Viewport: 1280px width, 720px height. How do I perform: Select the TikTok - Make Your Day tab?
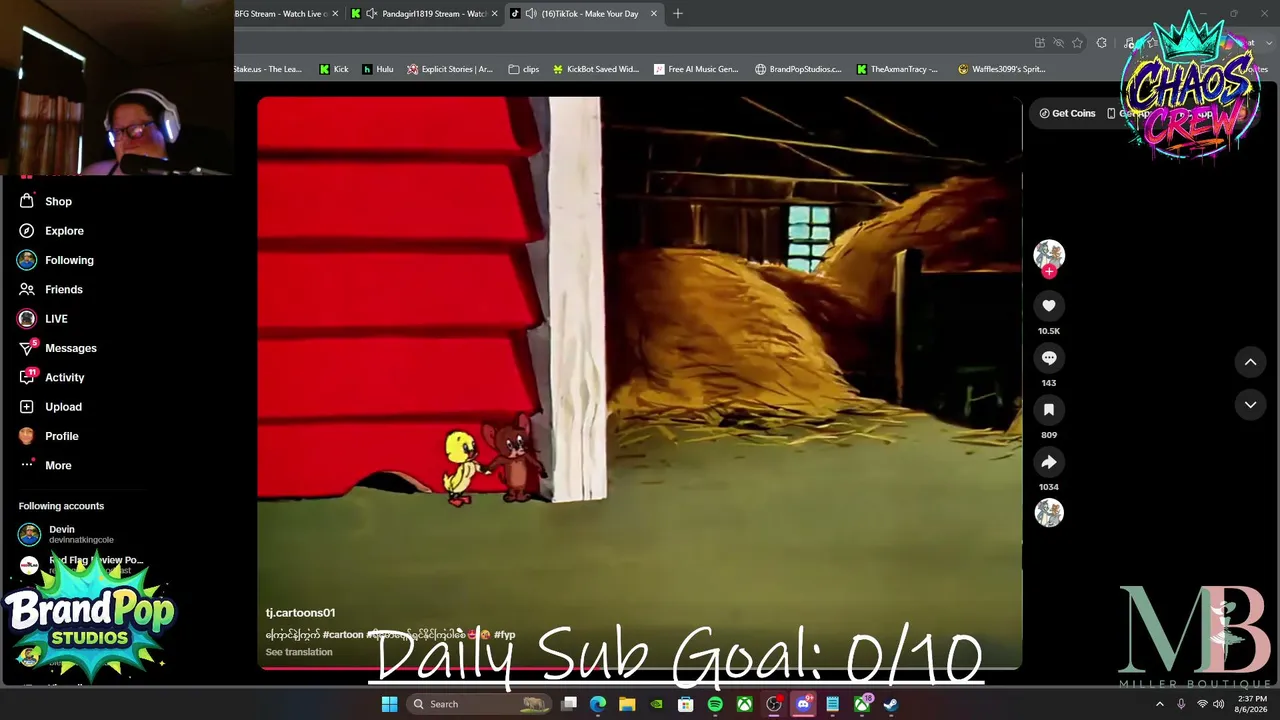590,14
